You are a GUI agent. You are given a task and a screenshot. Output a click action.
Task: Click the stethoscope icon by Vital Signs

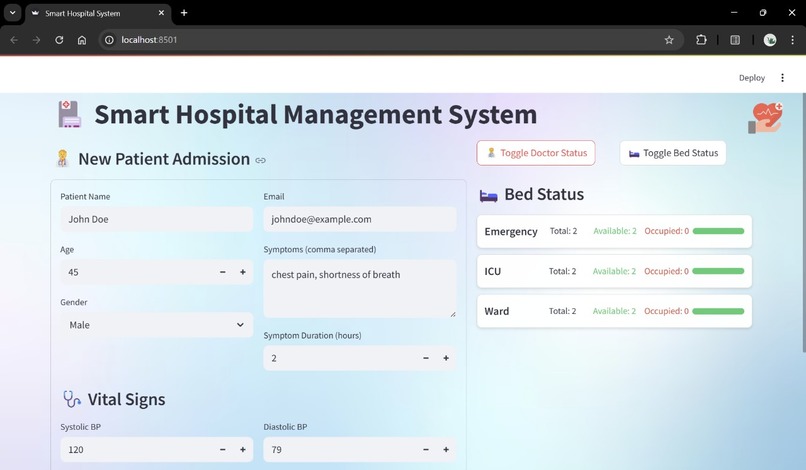[x=71, y=399]
